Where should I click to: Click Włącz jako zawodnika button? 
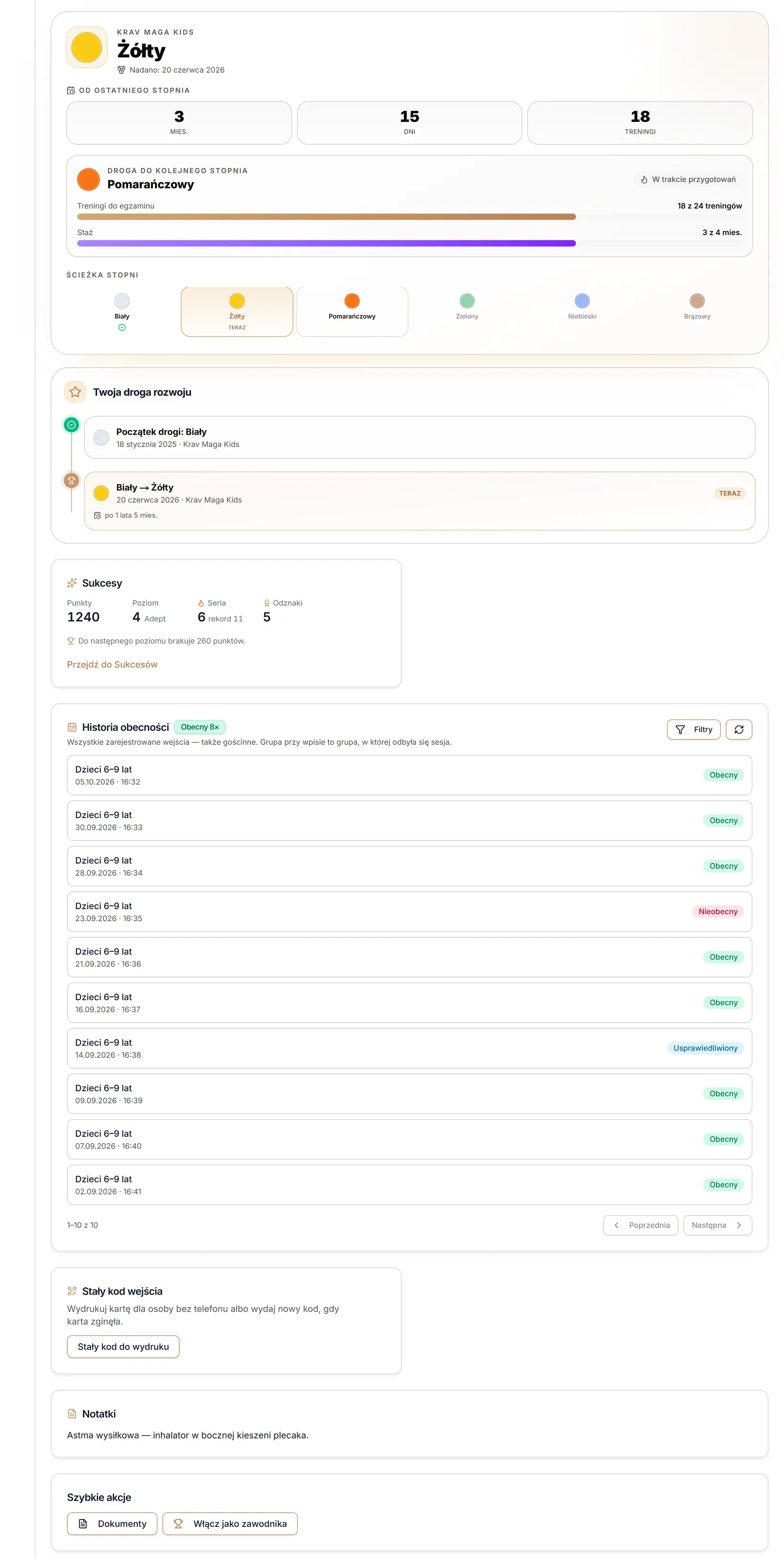click(230, 1523)
